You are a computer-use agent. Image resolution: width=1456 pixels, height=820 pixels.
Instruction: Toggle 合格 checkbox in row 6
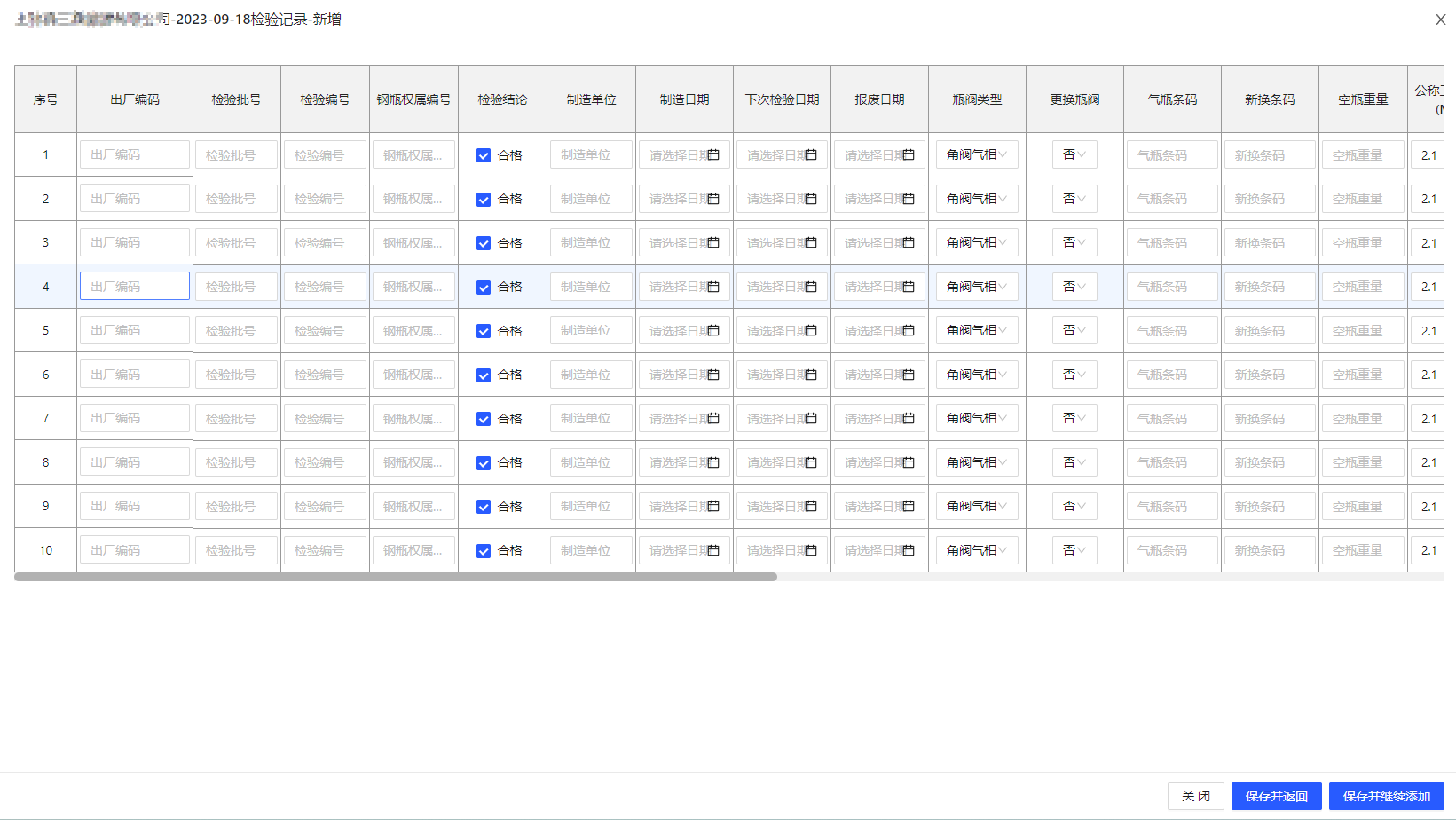[484, 375]
